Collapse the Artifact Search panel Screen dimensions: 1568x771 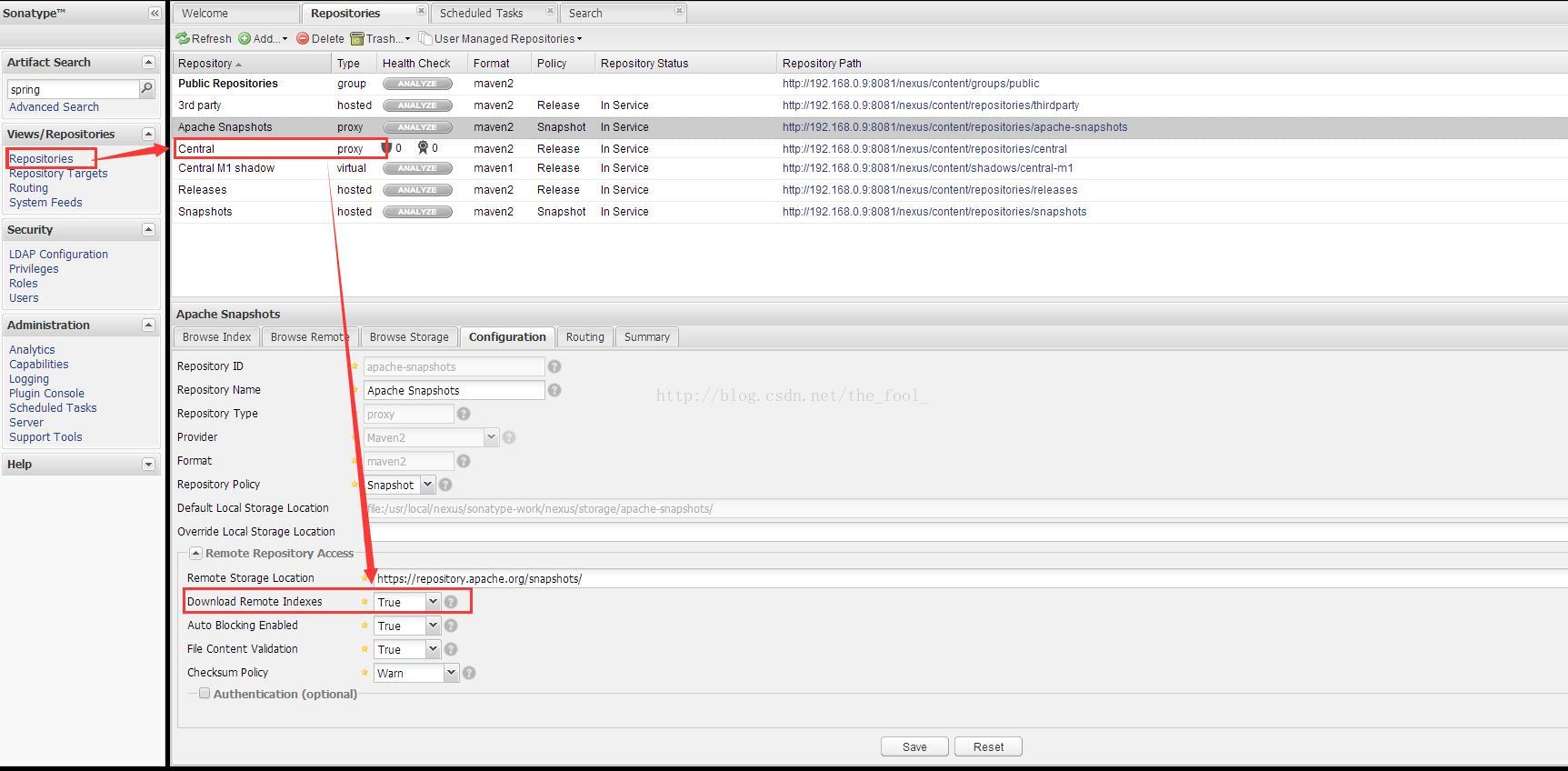(x=148, y=62)
